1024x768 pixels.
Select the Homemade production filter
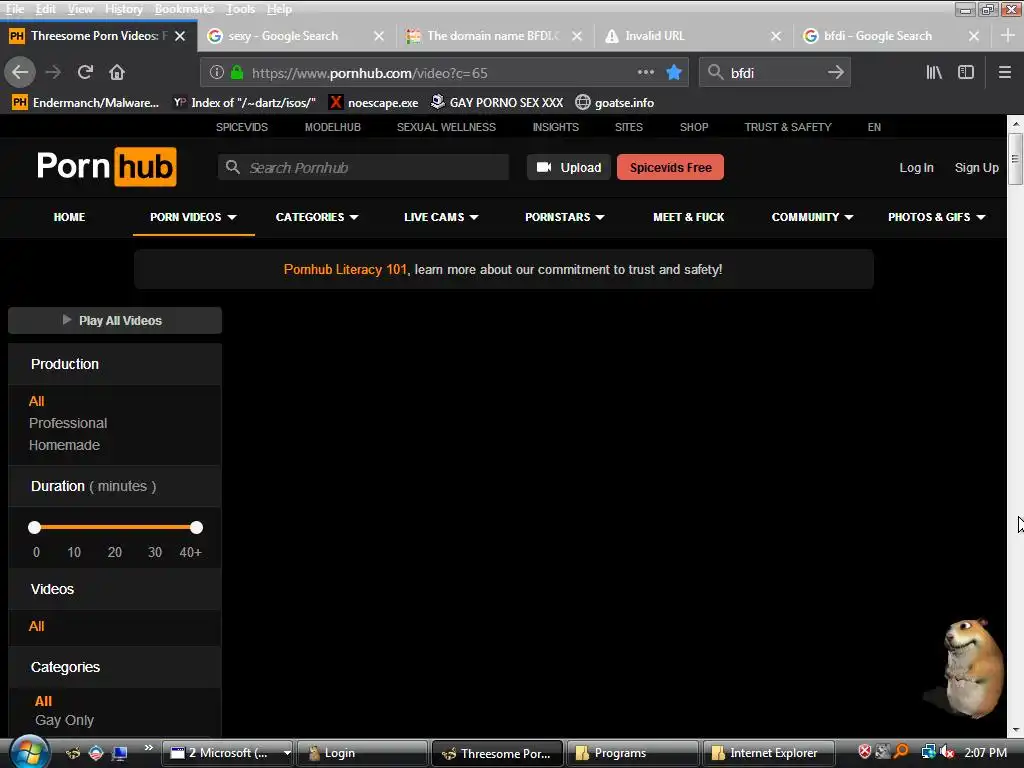[x=65, y=445]
